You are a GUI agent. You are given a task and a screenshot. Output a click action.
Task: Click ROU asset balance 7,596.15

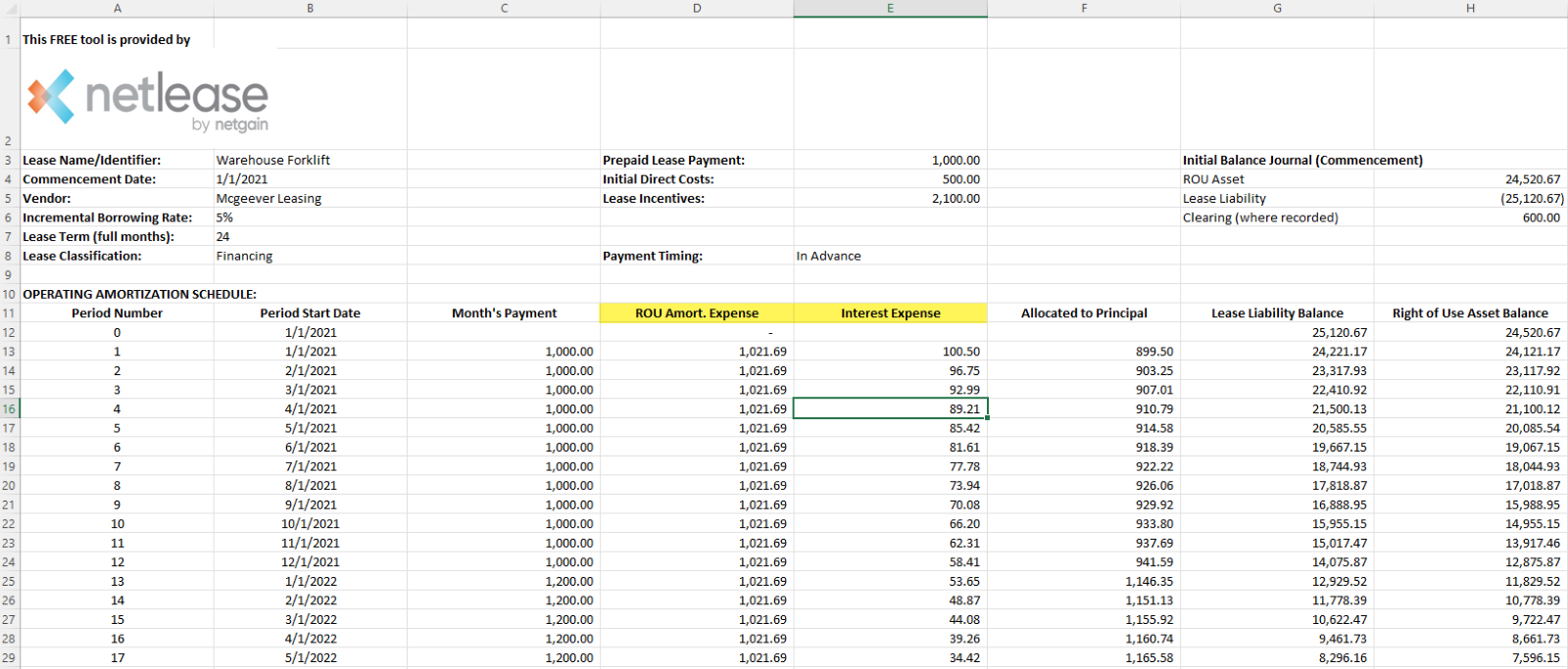pyautogui.click(x=1470, y=658)
